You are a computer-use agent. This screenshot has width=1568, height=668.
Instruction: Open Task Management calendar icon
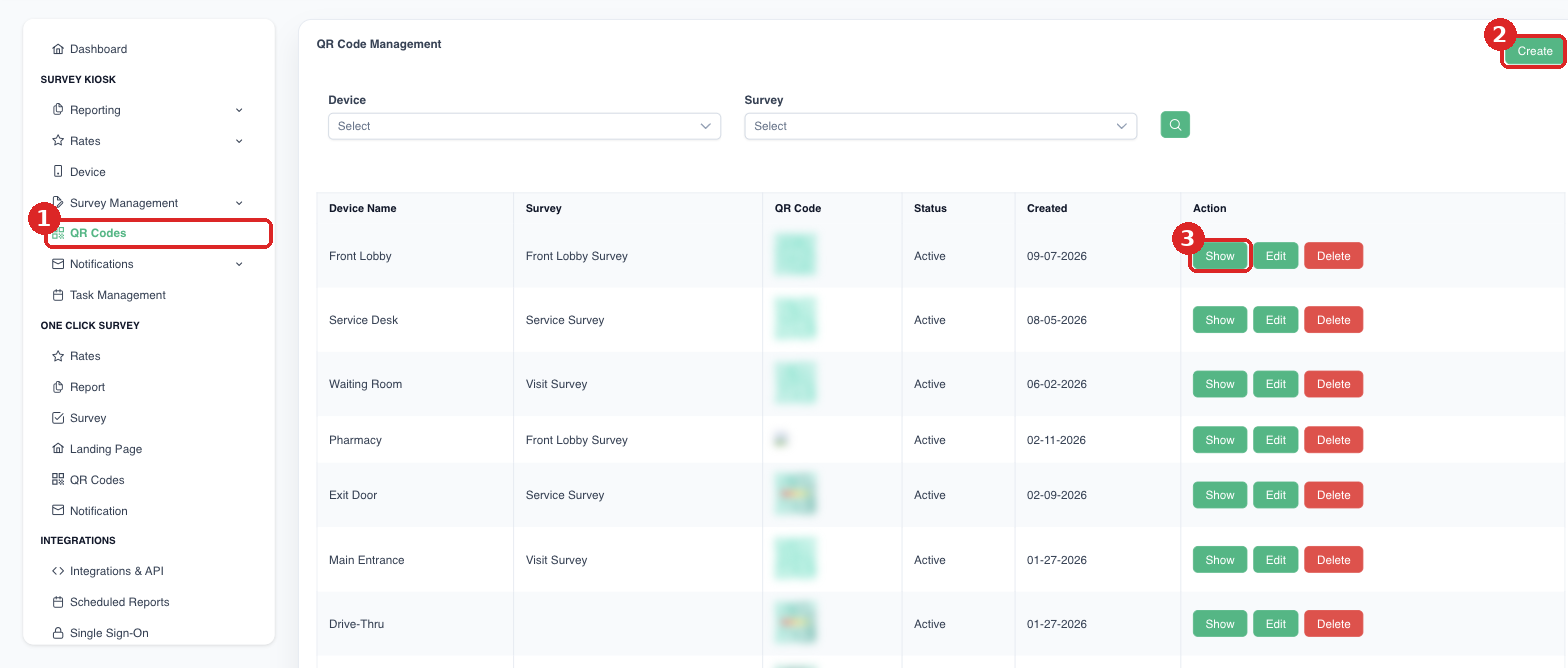[x=58, y=295]
